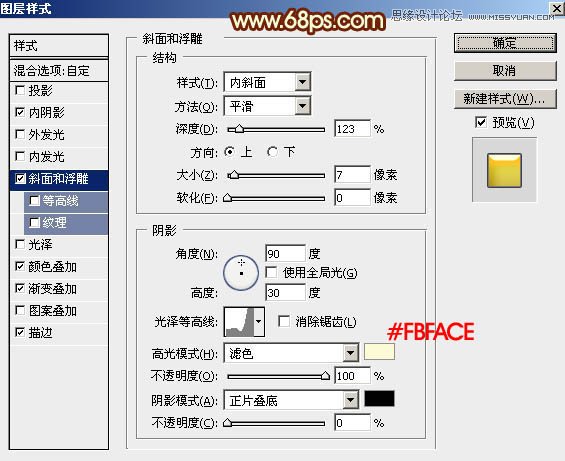Open the pale yellow highlight color swatch
Image resolution: width=565 pixels, height=461 pixels.
379,352
